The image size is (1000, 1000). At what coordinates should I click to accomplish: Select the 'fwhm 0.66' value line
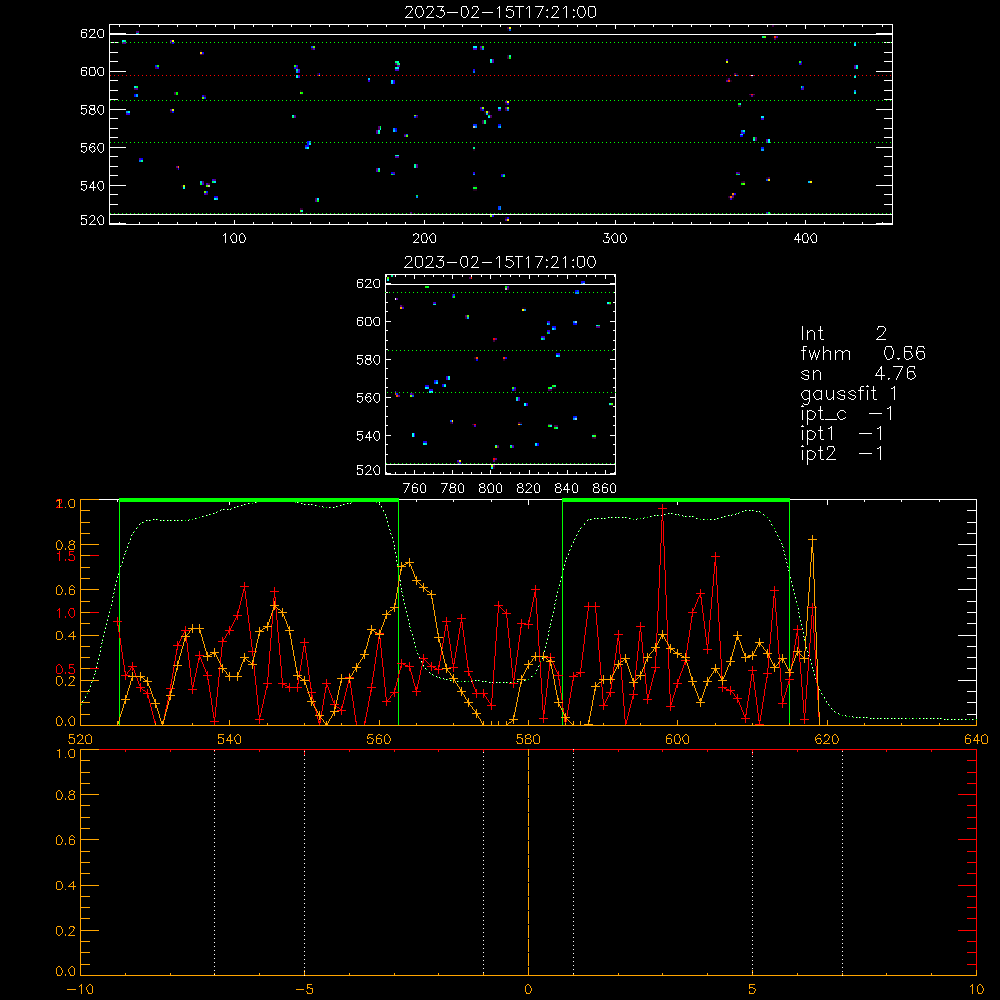coord(863,353)
